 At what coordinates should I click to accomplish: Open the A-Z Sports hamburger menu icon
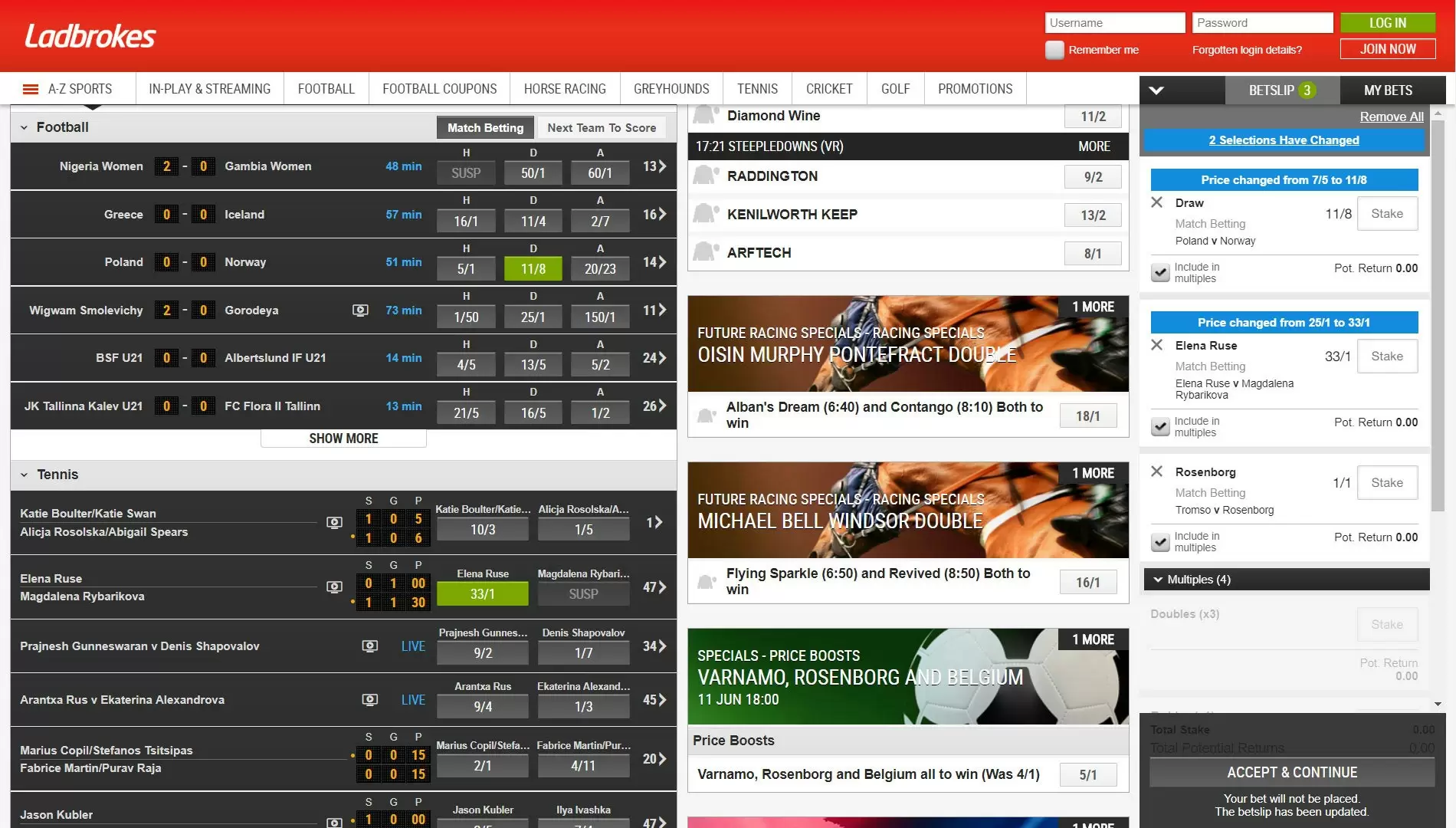tap(31, 89)
